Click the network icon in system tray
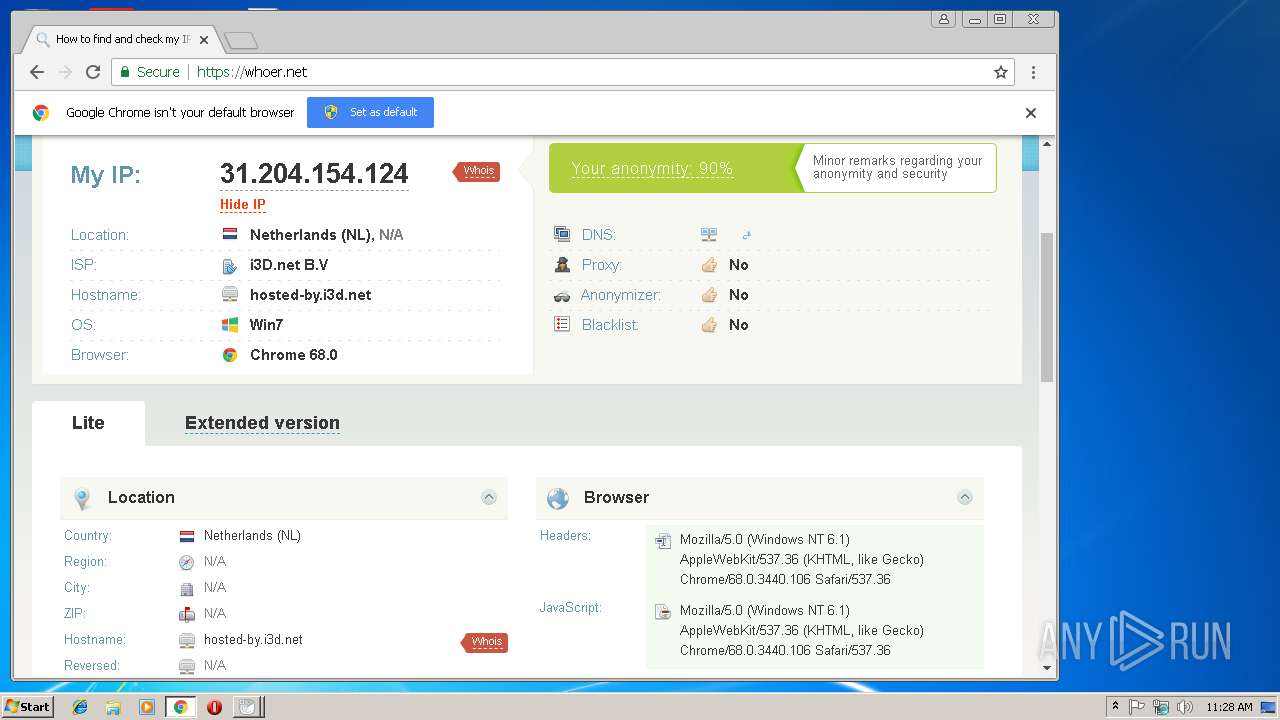 1161,707
